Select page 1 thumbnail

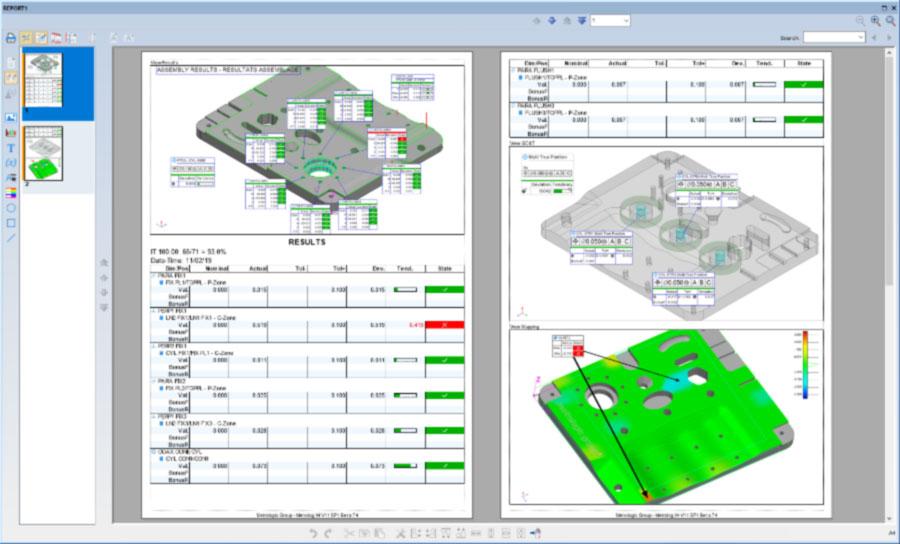[x=43, y=80]
